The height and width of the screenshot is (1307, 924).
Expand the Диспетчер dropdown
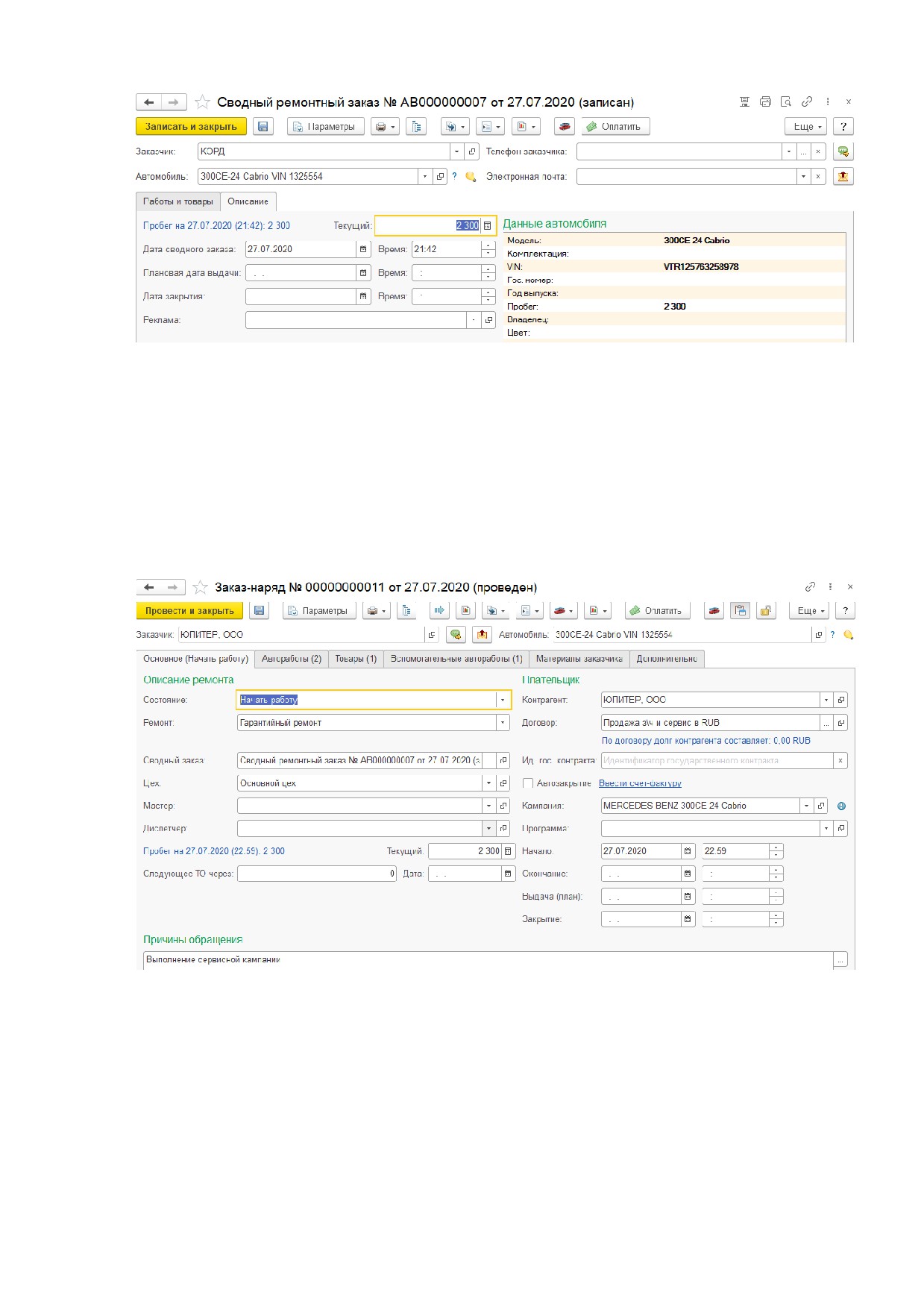click(x=488, y=829)
